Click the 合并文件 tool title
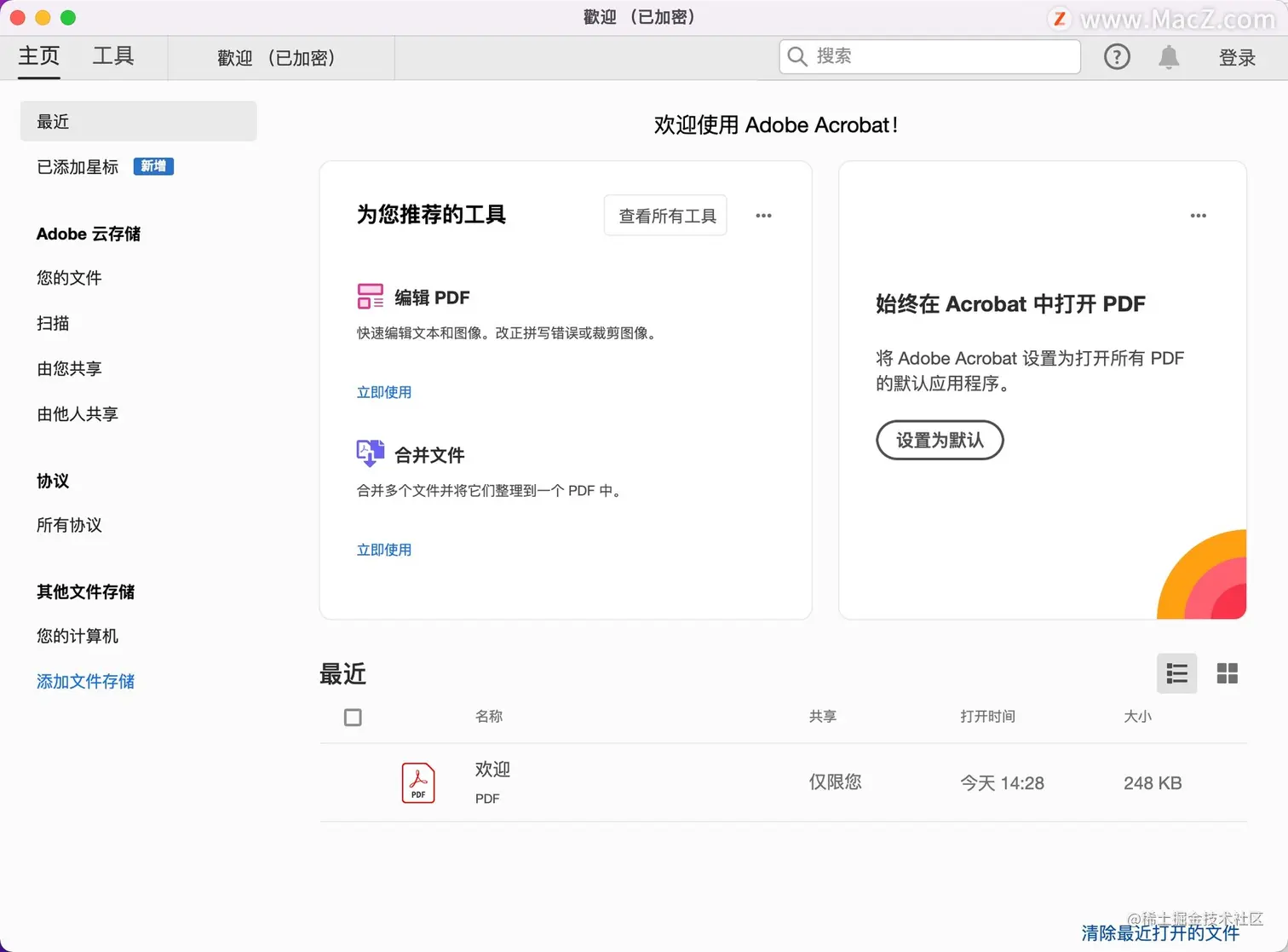 coord(429,455)
